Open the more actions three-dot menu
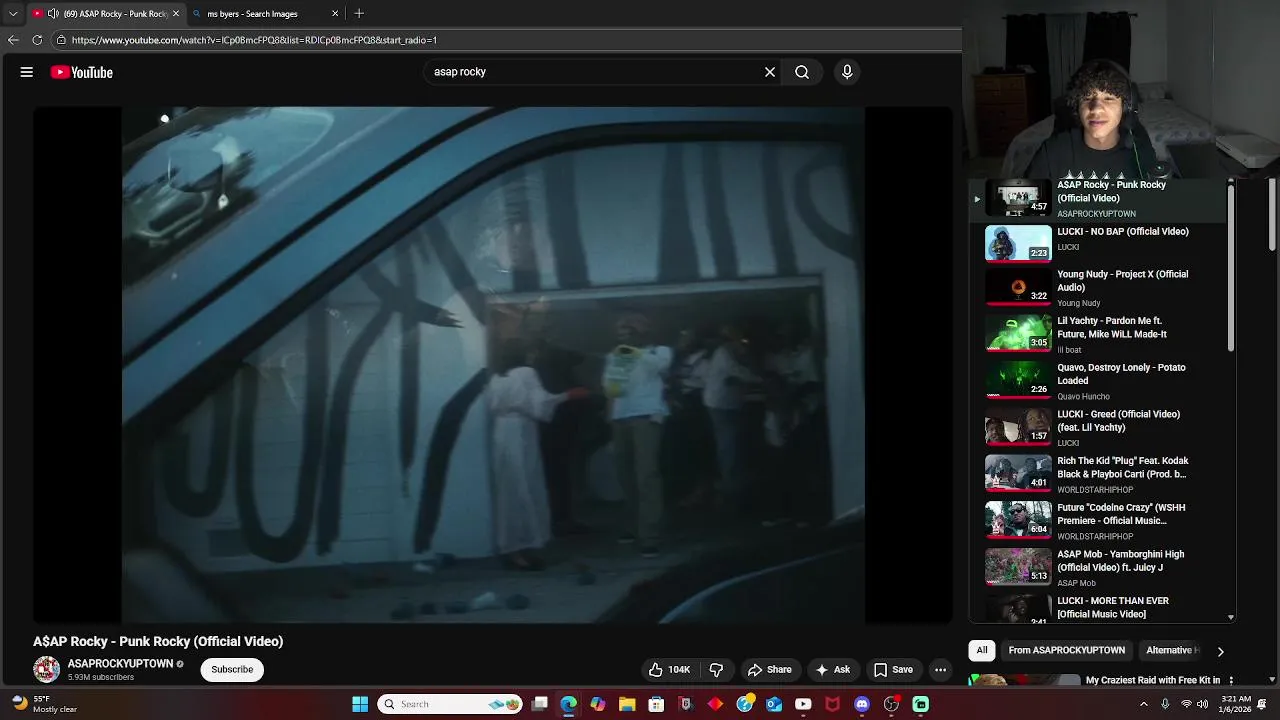This screenshot has width=1280, height=720. [940, 670]
